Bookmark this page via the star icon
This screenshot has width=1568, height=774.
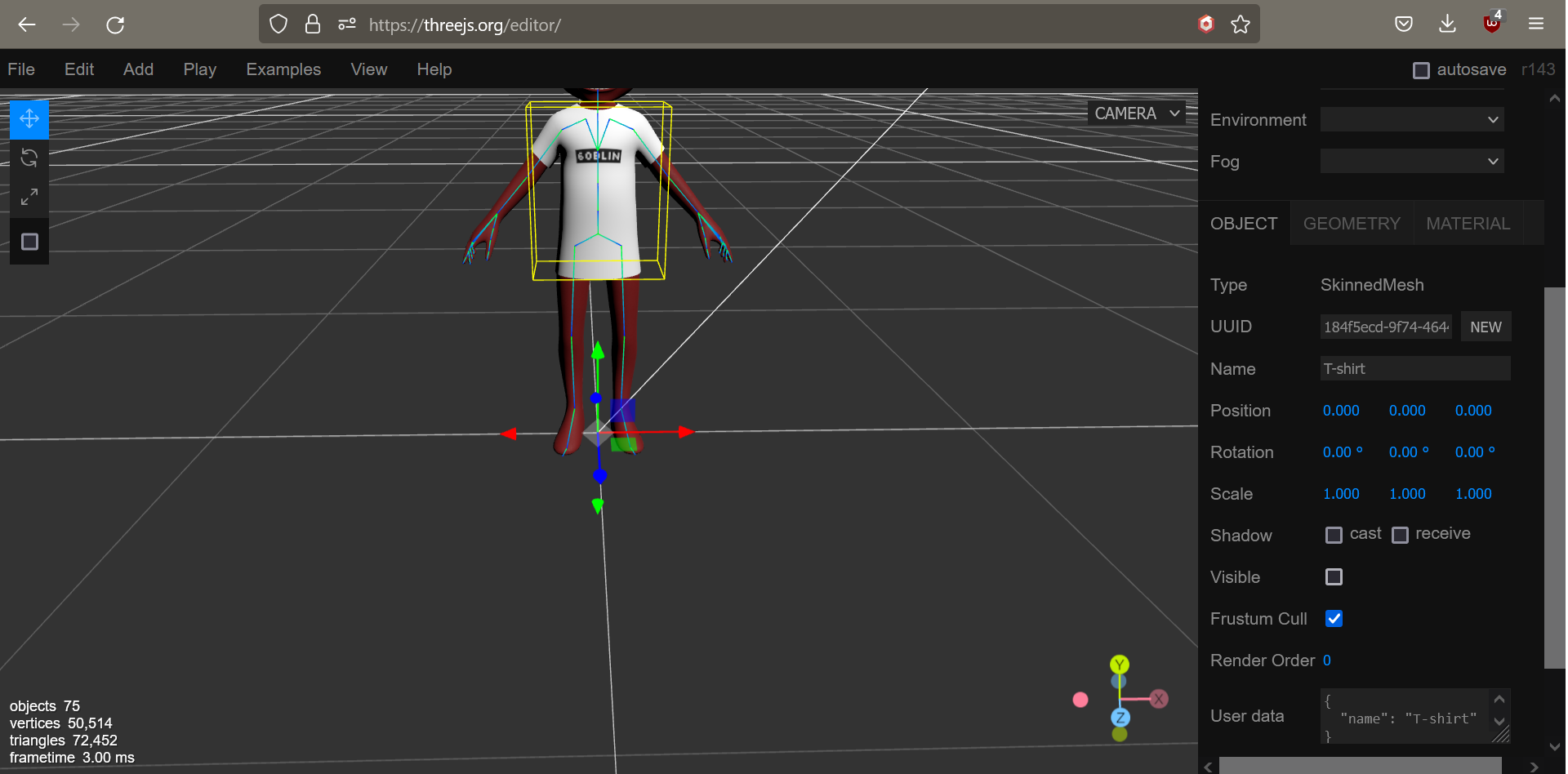[1241, 24]
